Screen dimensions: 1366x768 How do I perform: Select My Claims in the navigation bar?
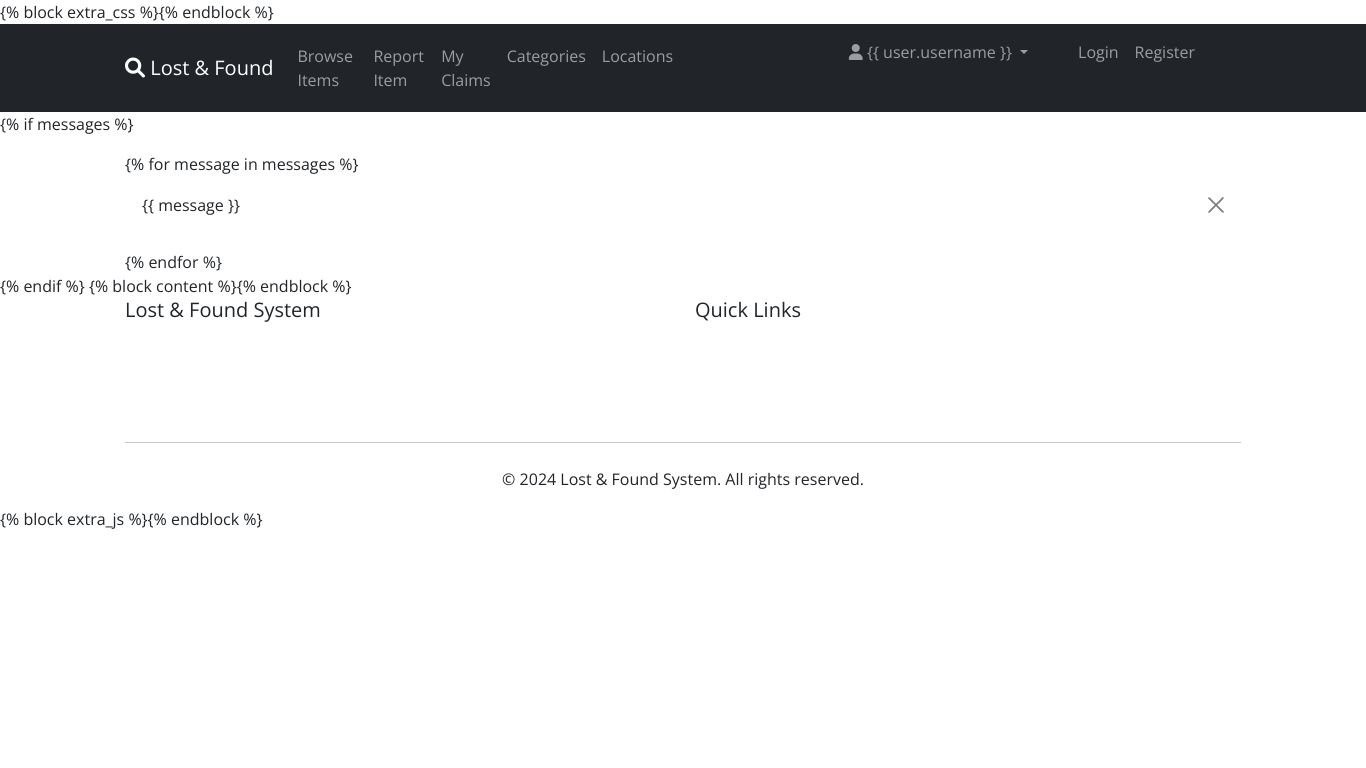(465, 68)
